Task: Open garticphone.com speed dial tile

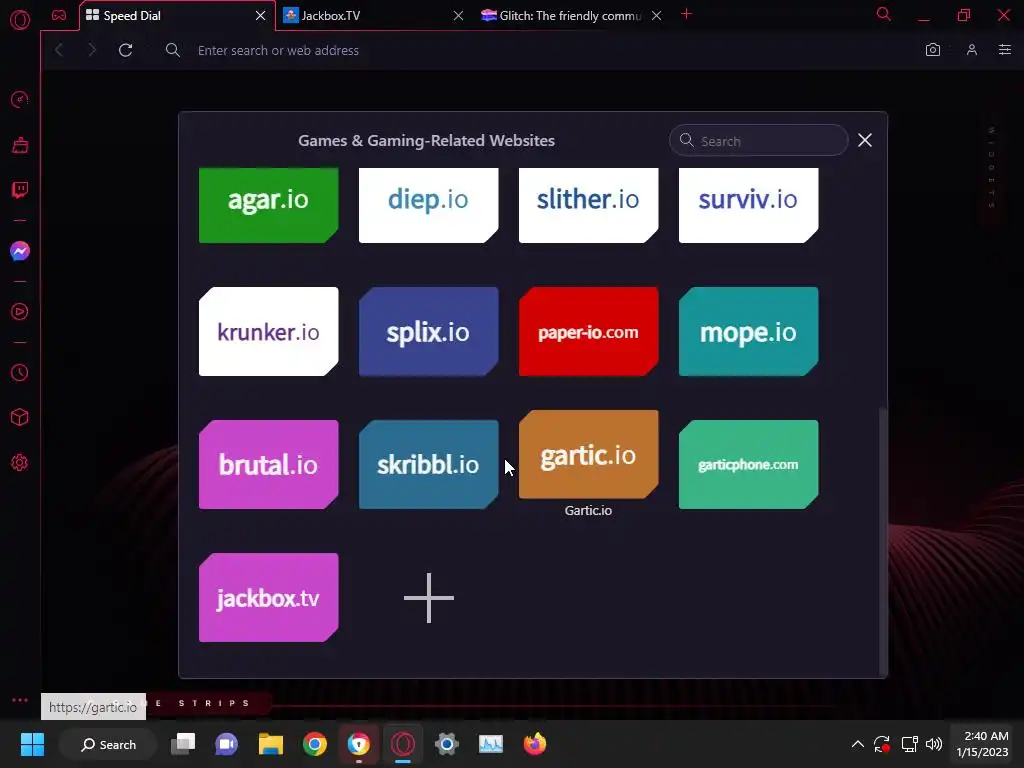Action: click(748, 464)
